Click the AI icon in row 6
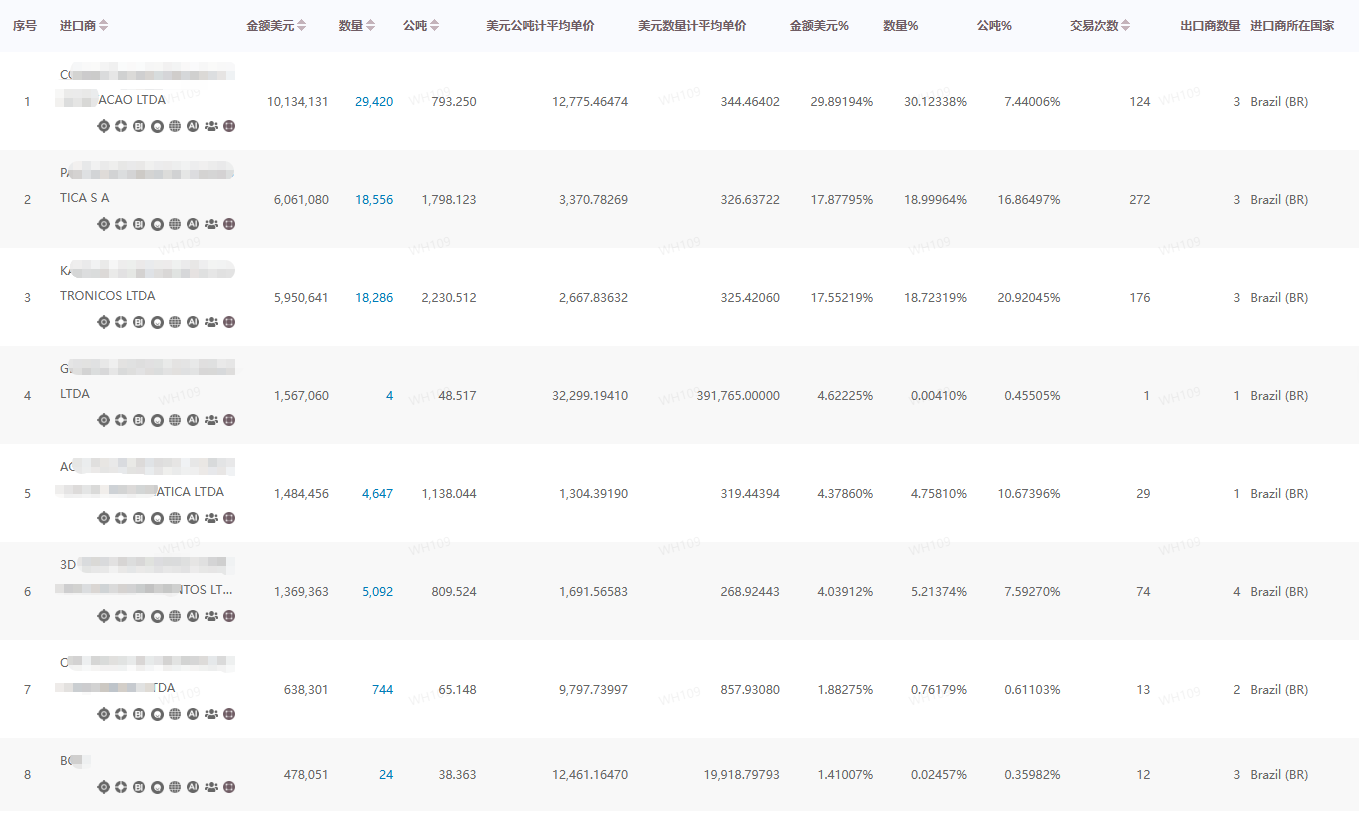Screen dimensions: 1359x814 [x=193, y=616]
